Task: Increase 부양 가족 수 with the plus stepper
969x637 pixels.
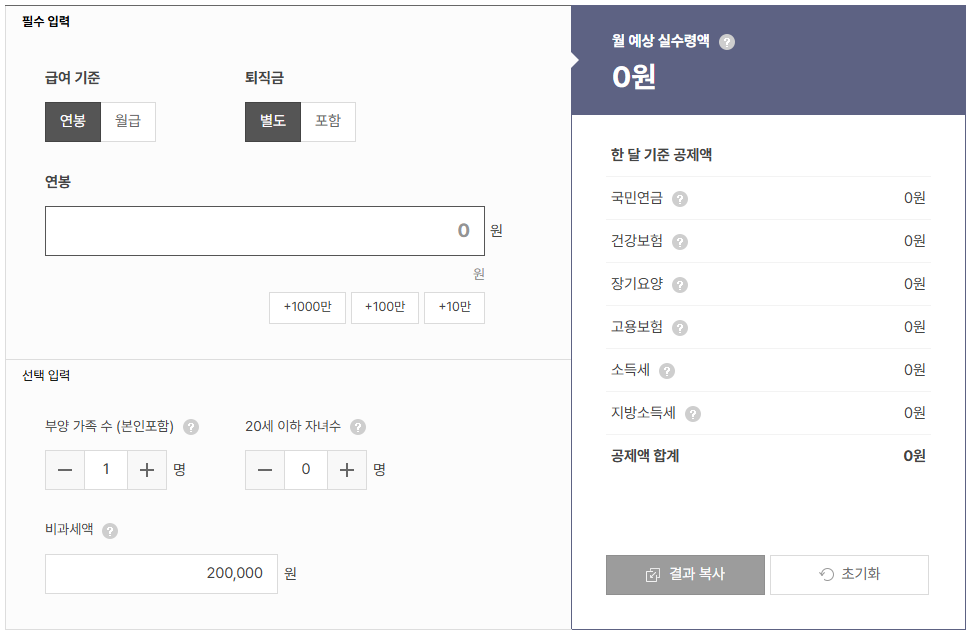Action: pyautogui.click(x=146, y=470)
